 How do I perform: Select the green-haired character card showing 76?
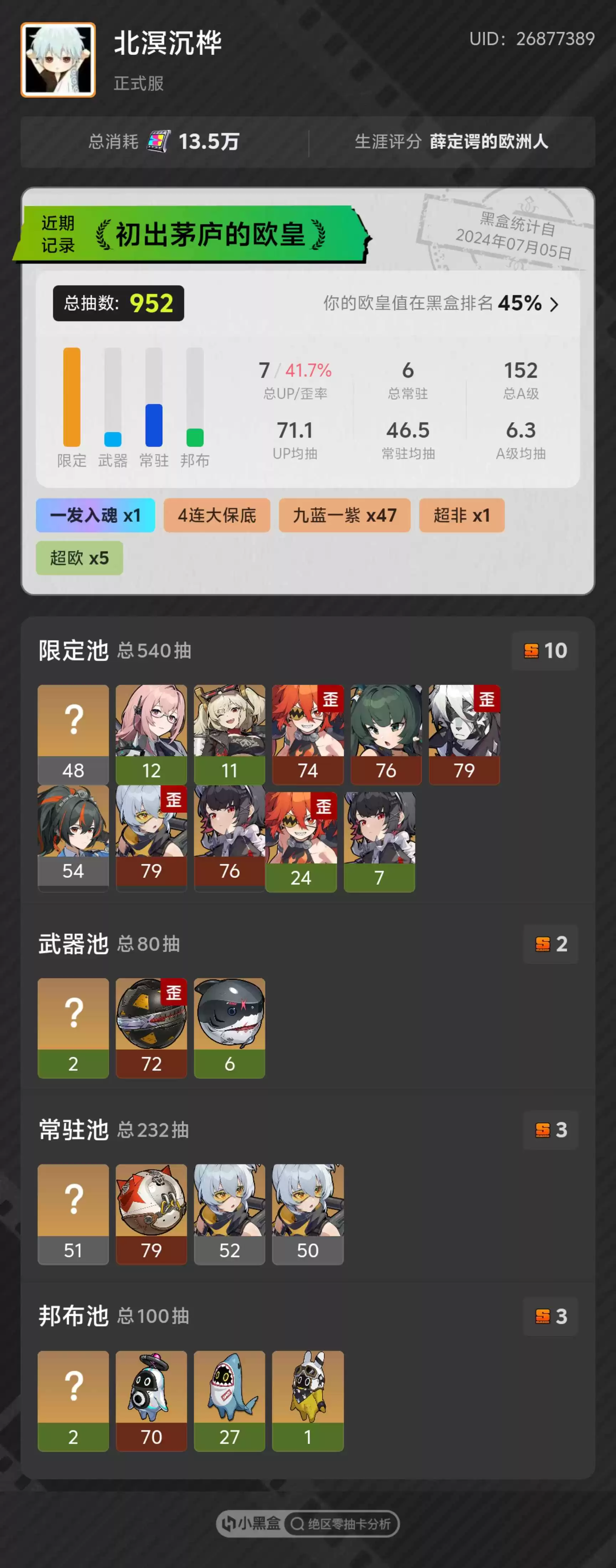coord(386,735)
